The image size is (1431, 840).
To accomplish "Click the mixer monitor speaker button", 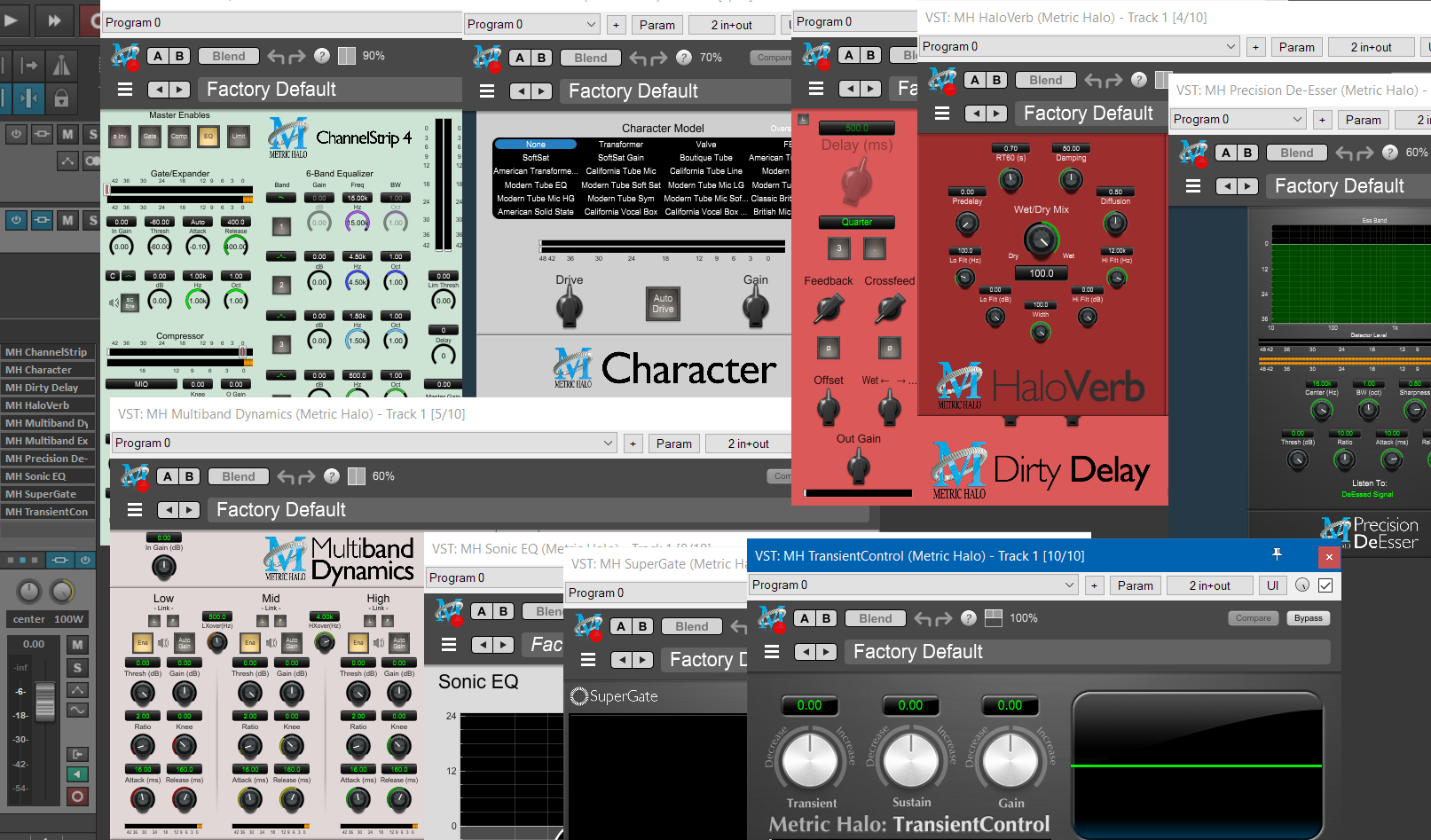I will pos(77,774).
